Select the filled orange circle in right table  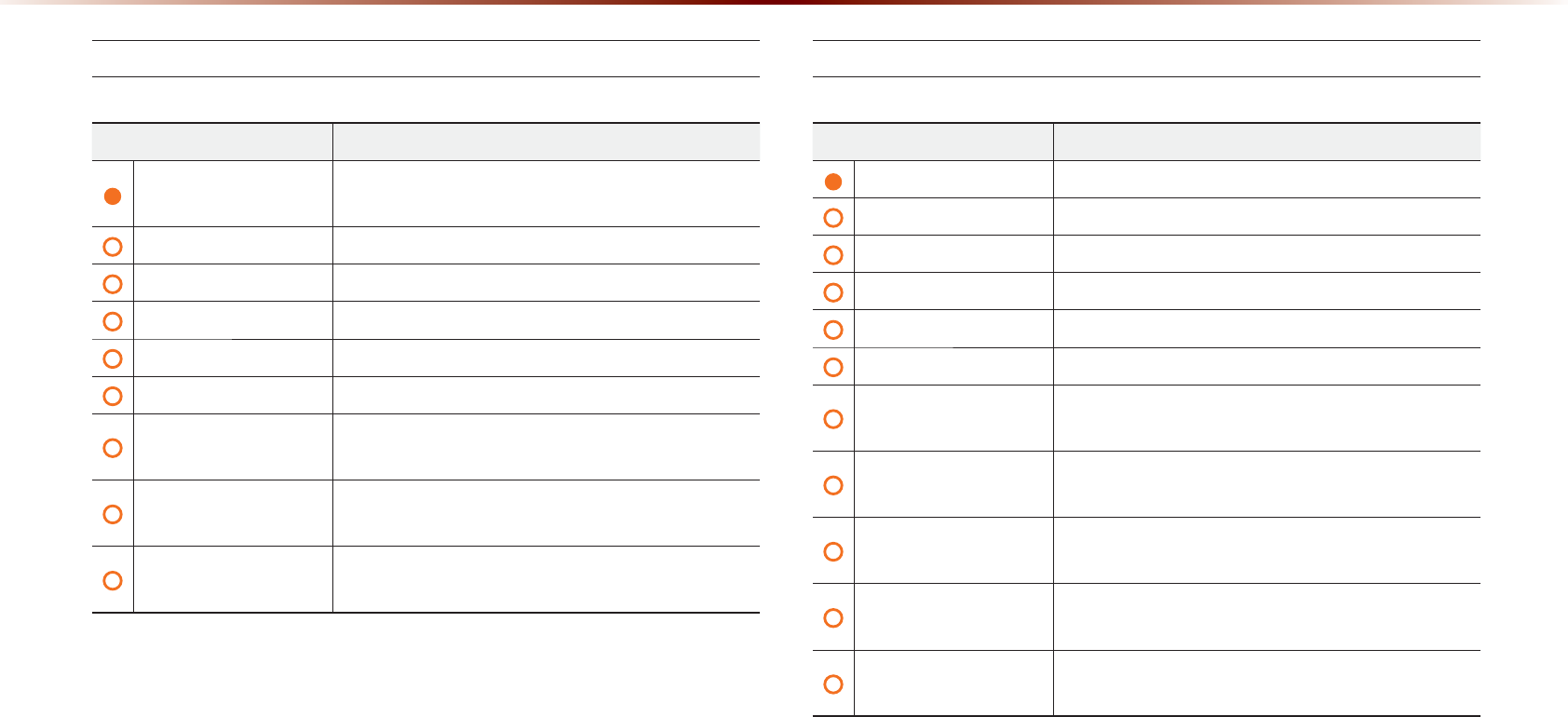pyautogui.click(x=833, y=182)
